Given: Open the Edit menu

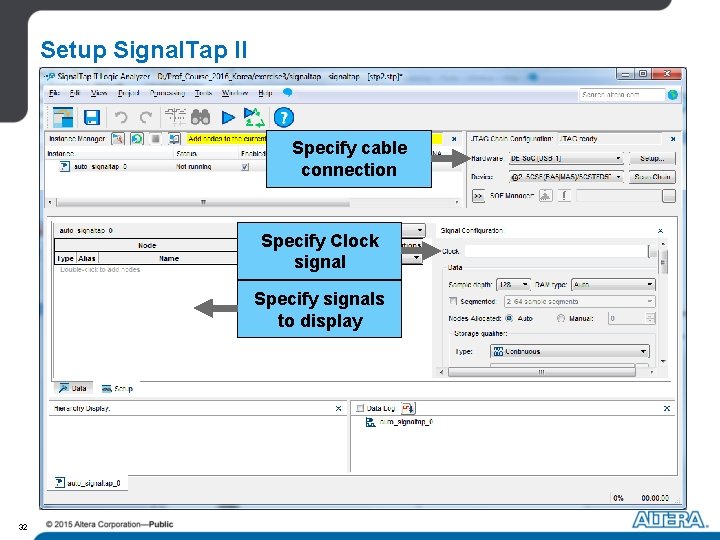Looking at the screenshot, I should click(75, 93).
